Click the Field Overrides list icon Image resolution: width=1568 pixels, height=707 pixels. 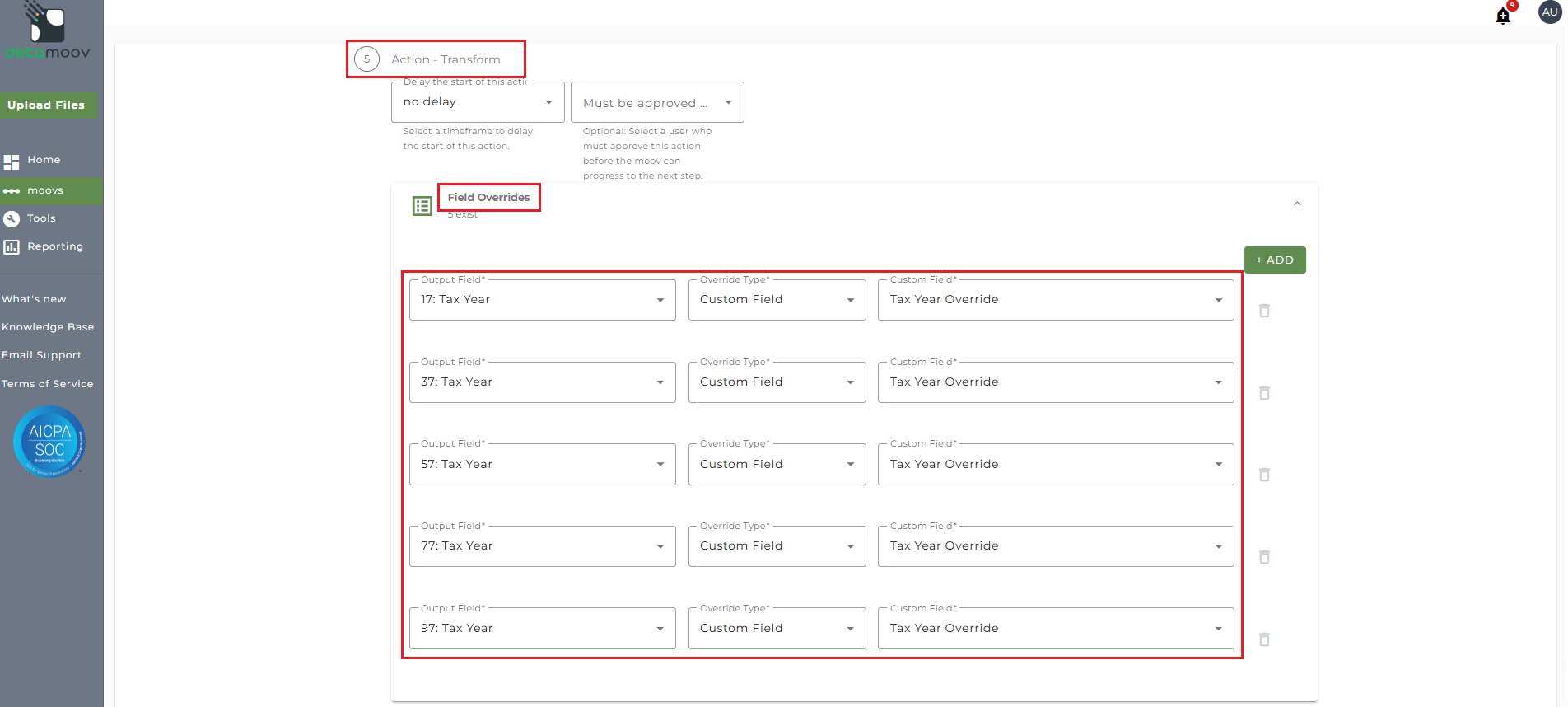point(422,206)
